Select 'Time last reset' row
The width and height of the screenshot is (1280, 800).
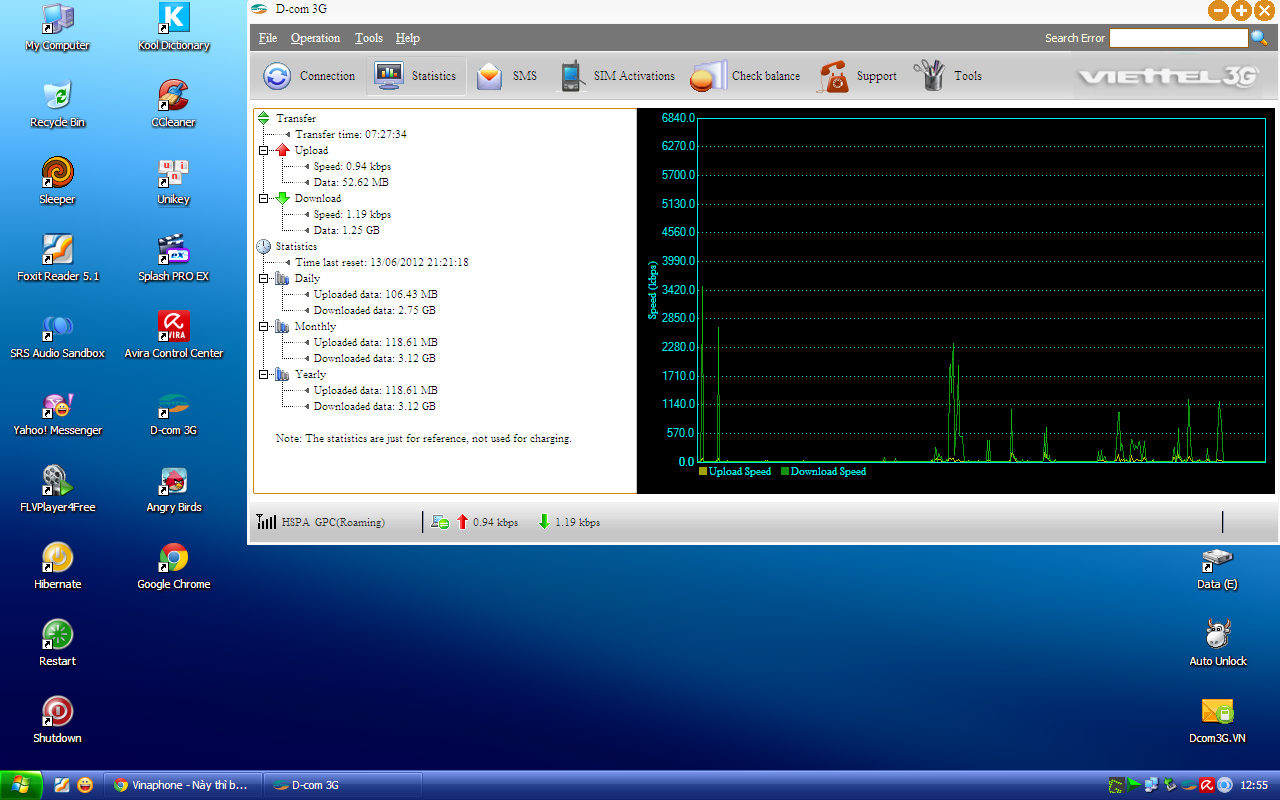[382, 262]
